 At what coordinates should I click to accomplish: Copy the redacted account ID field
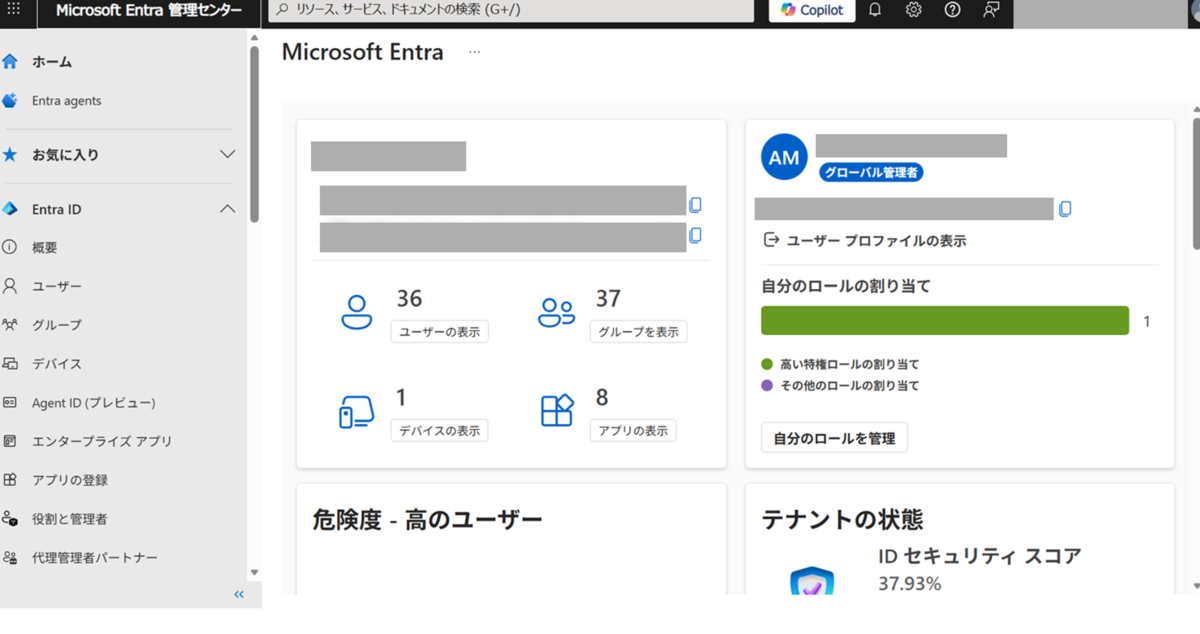[x=1065, y=209]
